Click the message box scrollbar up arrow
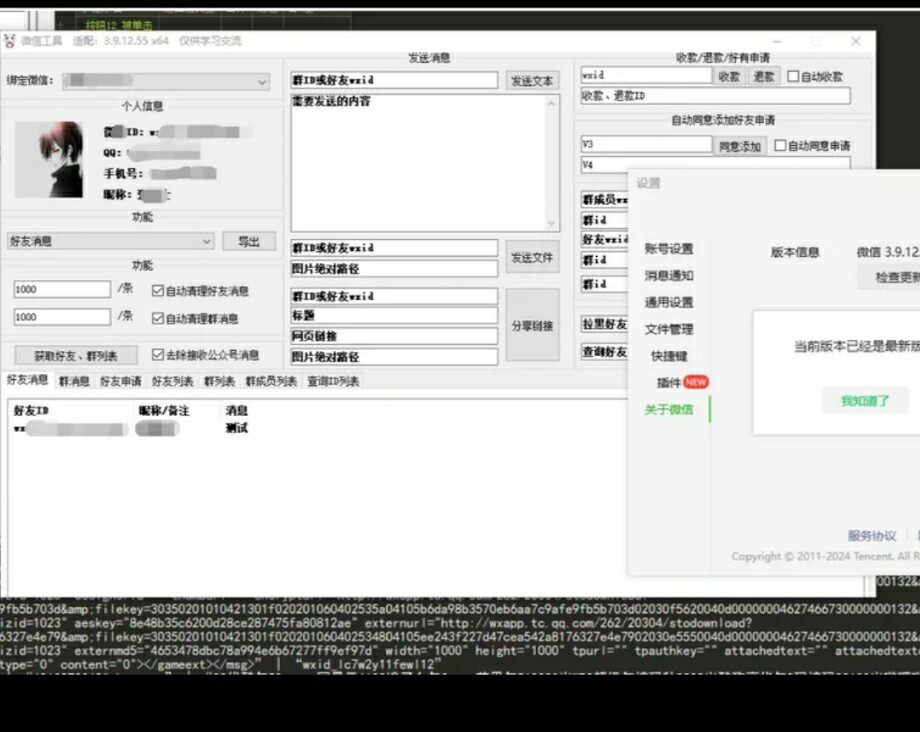The width and height of the screenshot is (920, 732). click(x=552, y=103)
